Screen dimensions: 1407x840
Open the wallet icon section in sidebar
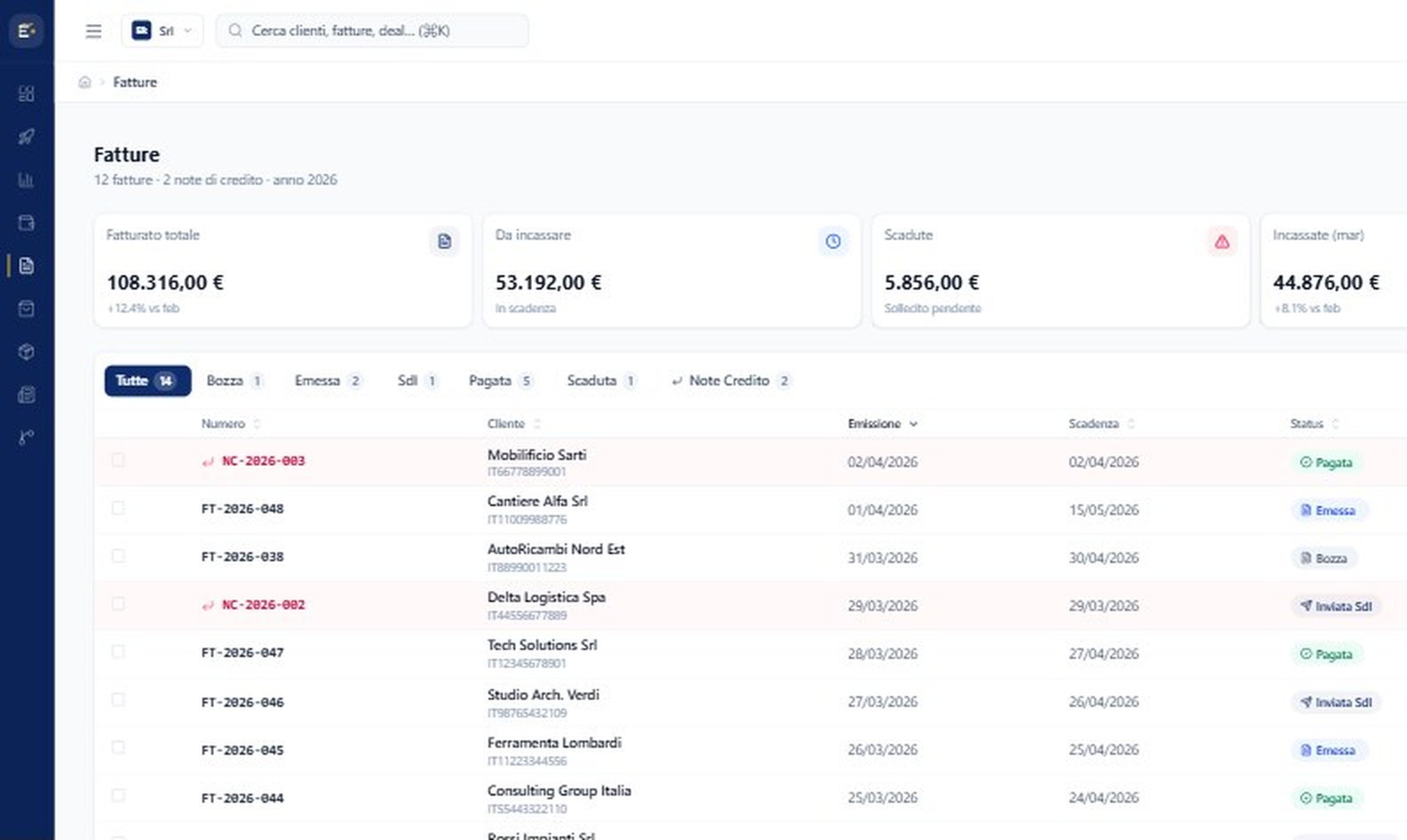click(26, 223)
